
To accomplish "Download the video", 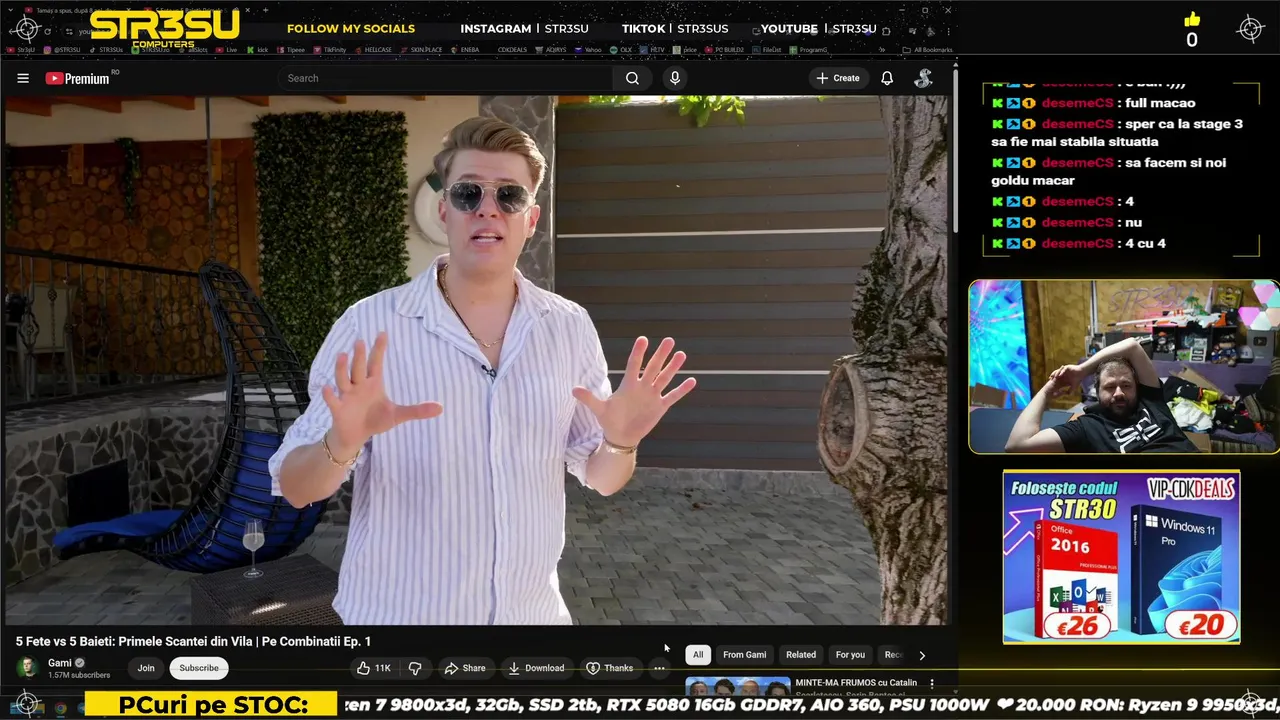I will tap(536, 668).
